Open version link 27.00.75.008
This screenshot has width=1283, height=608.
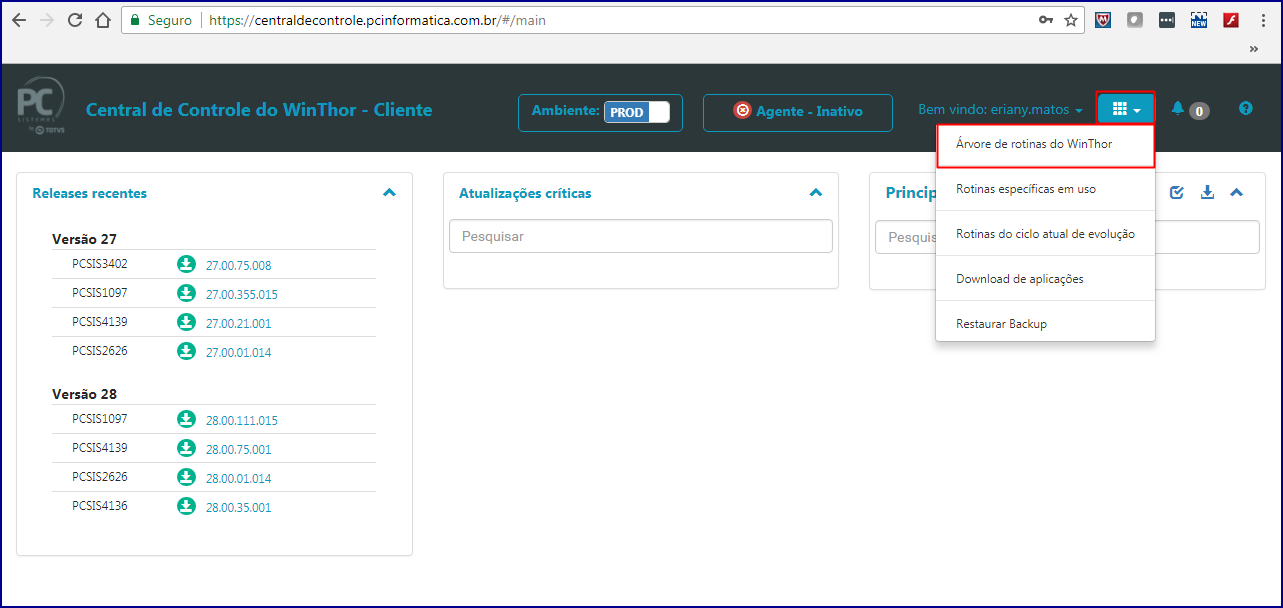pyautogui.click(x=238, y=266)
